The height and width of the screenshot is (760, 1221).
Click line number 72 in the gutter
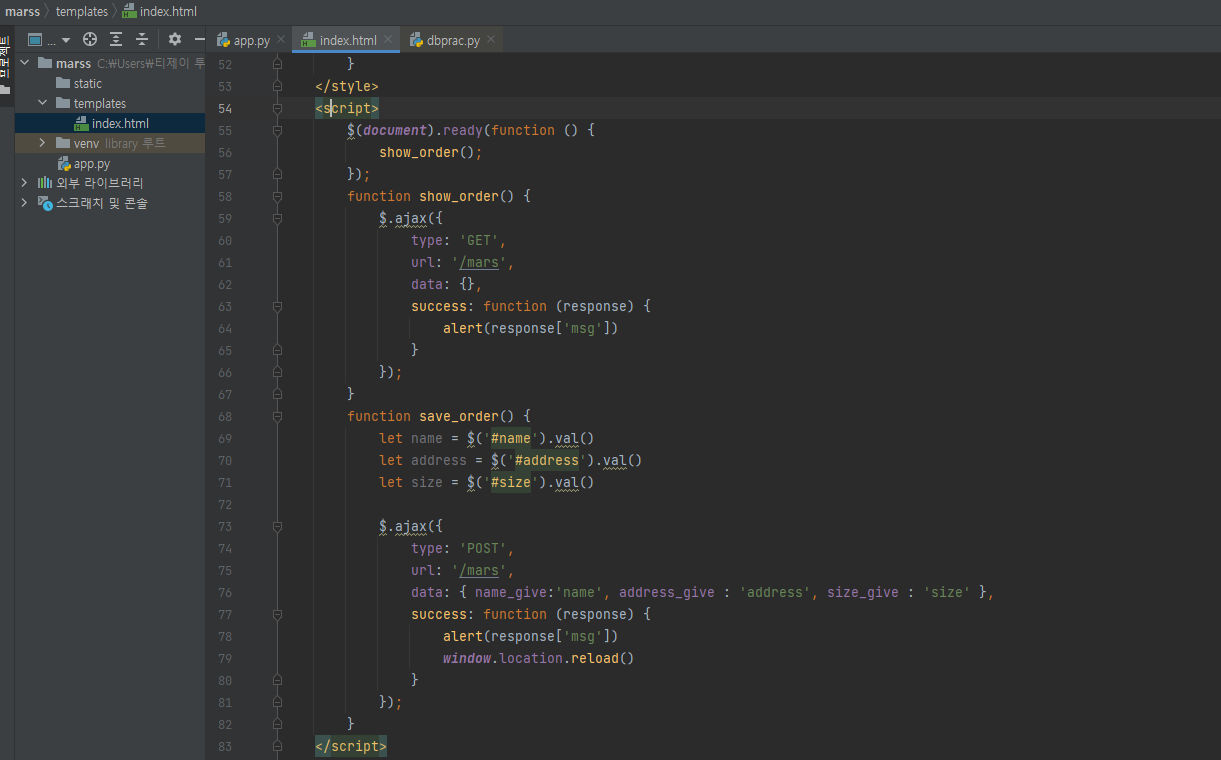point(224,504)
